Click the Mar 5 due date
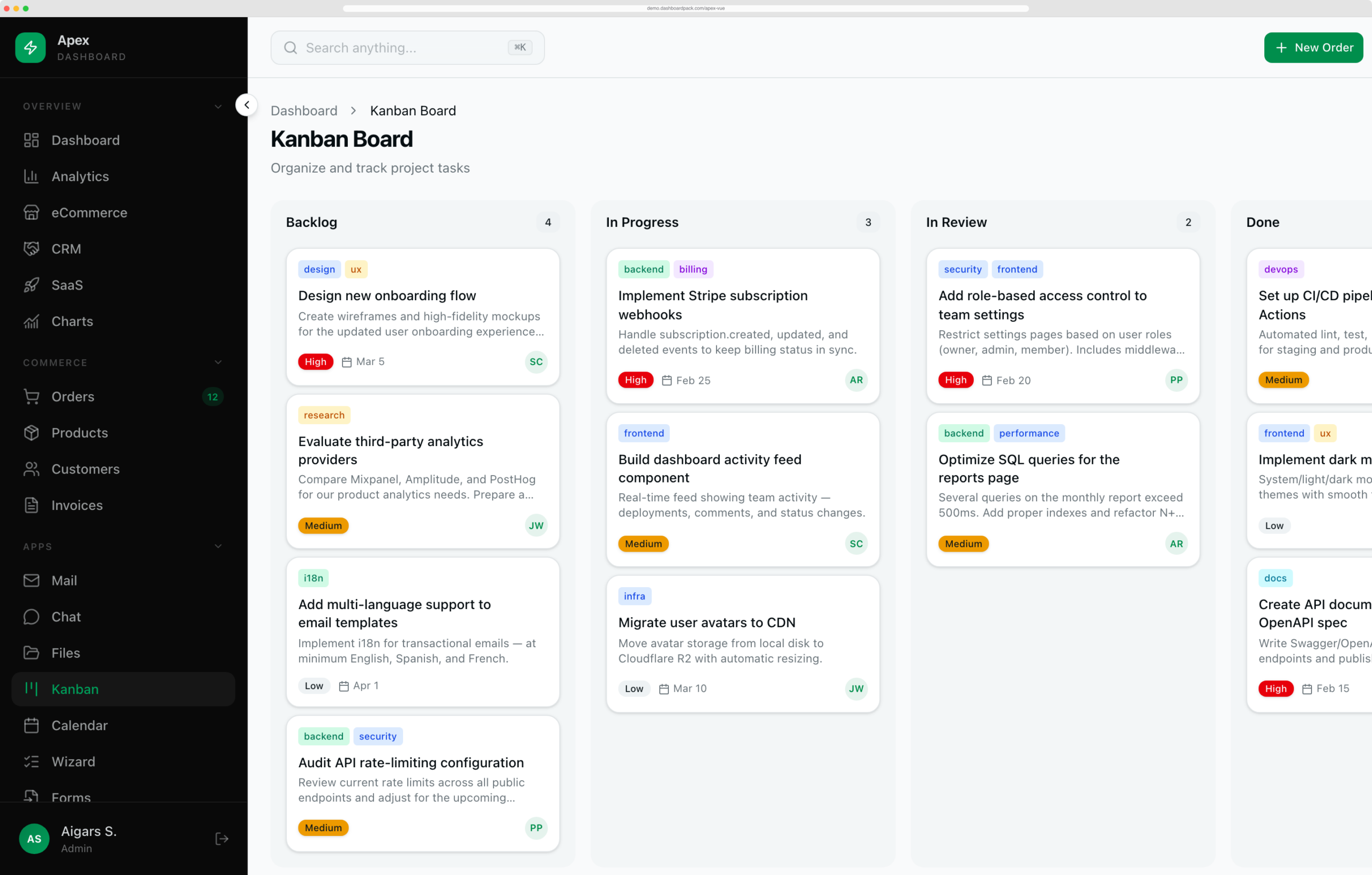Viewport: 1372px width, 875px height. tap(363, 362)
